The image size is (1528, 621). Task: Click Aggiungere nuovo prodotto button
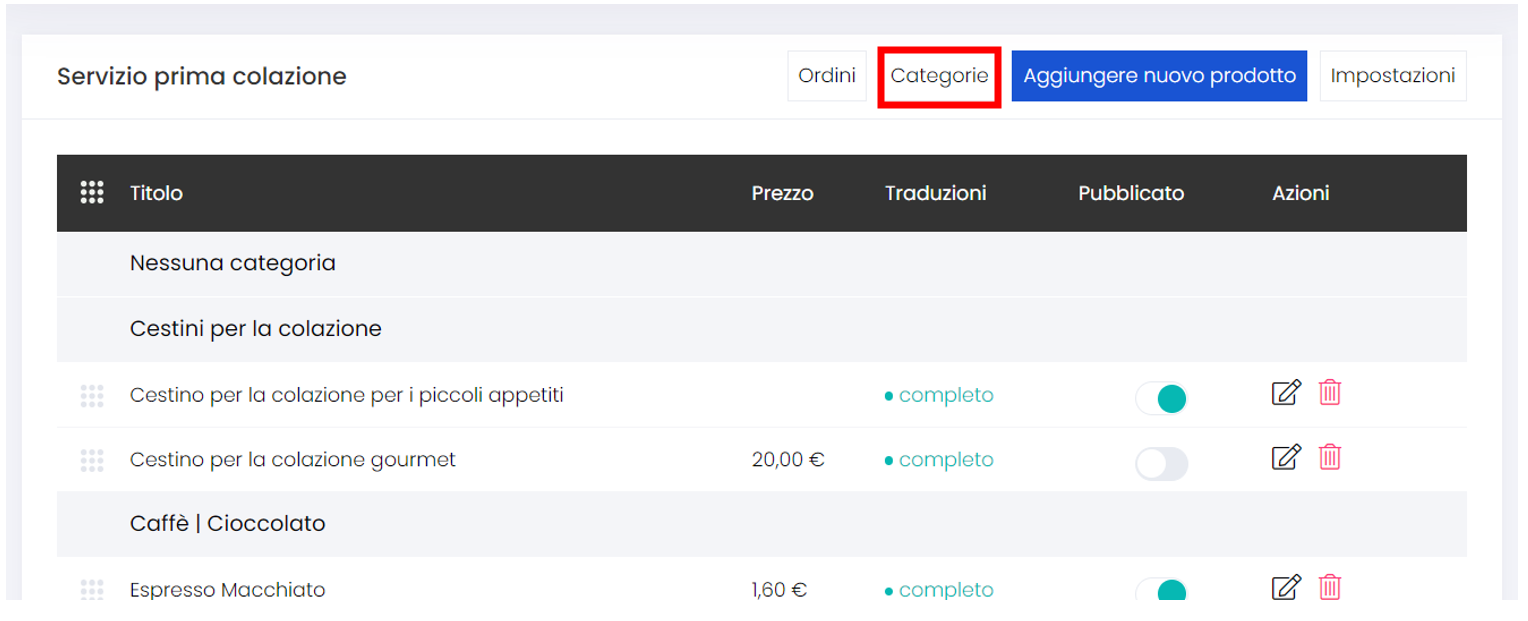pos(1159,76)
